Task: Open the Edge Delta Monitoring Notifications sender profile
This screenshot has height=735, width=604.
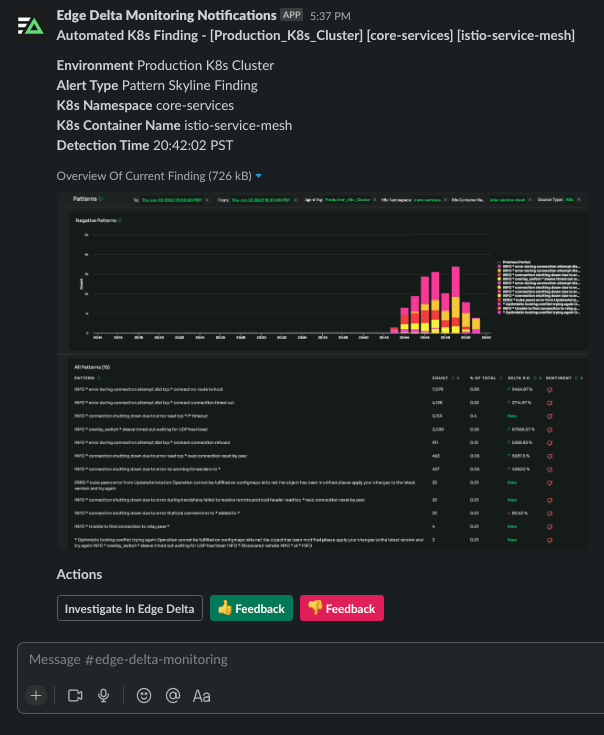Action: click(x=166, y=15)
